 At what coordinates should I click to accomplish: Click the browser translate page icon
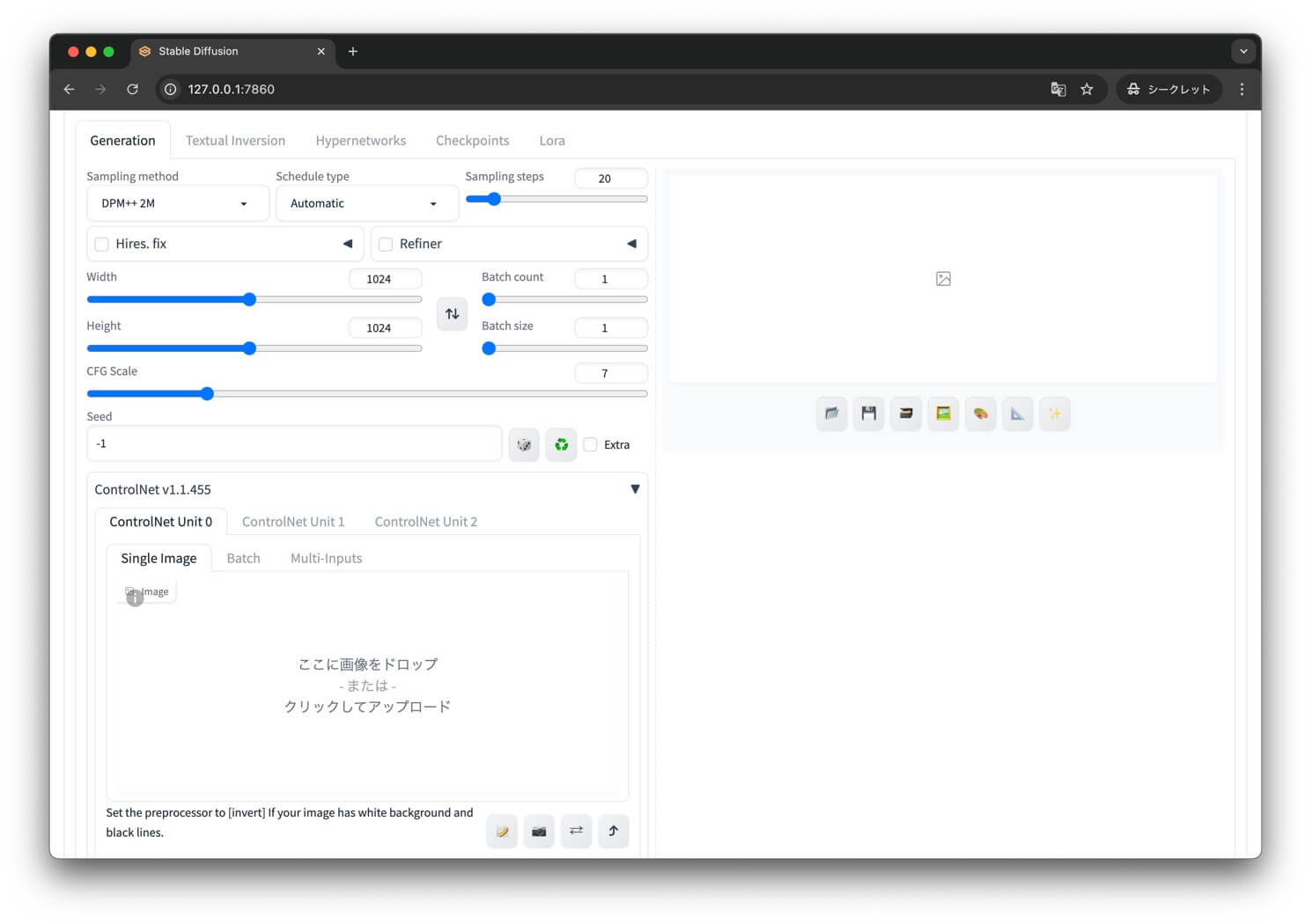(1058, 89)
